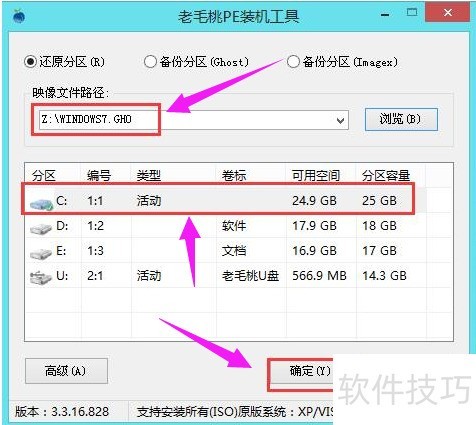Click the 类型 column header
The width and height of the screenshot is (476, 425).
point(149,175)
